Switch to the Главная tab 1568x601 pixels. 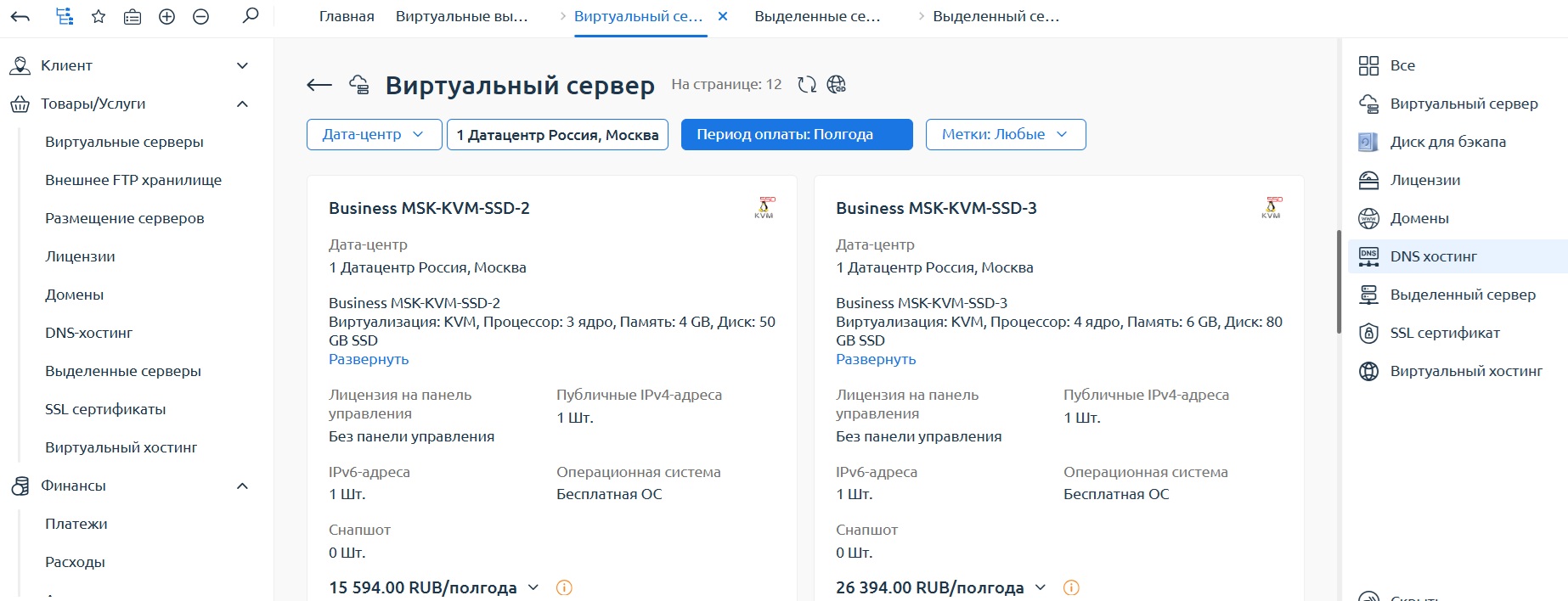[347, 16]
